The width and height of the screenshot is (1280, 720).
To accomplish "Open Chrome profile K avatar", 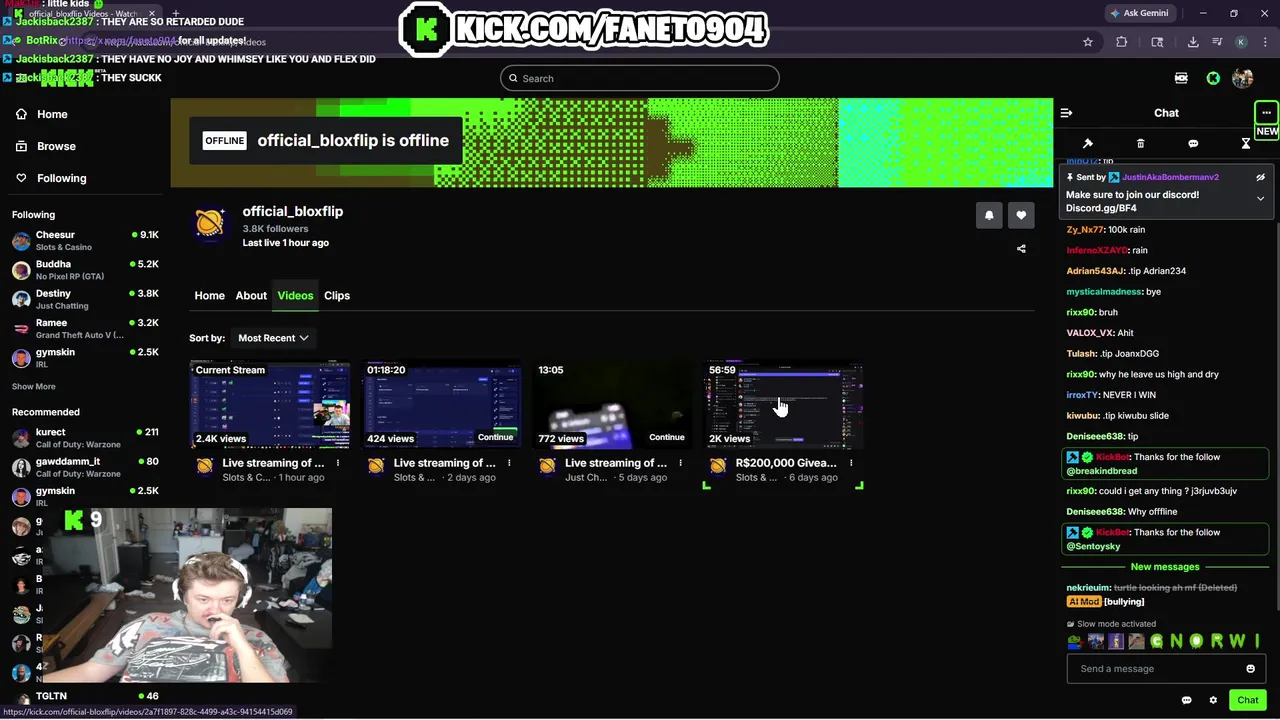I will point(1241,42).
